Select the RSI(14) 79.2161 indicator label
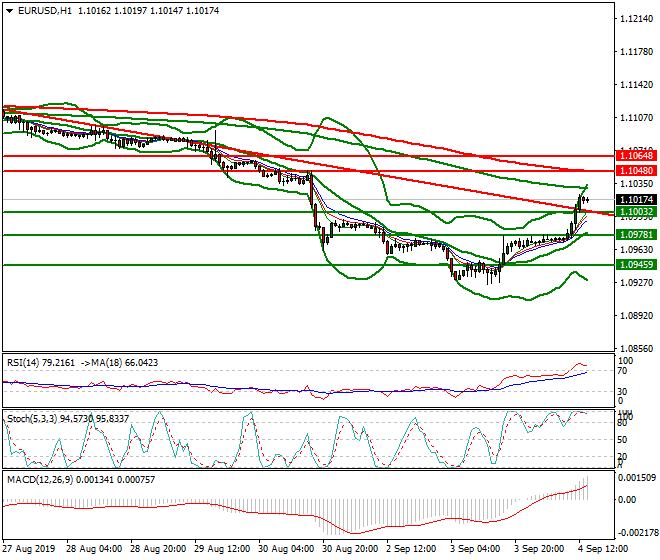 pos(41,363)
